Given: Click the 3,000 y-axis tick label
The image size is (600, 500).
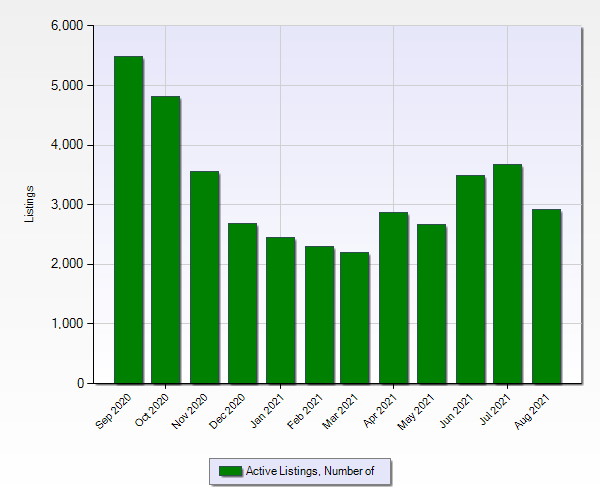Looking at the screenshot, I should click(67, 205).
